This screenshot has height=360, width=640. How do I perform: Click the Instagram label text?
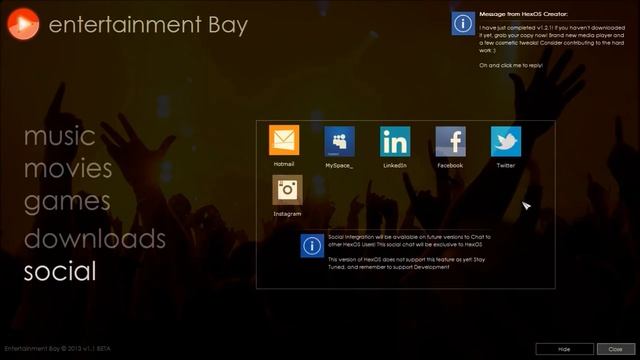pyautogui.click(x=287, y=214)
